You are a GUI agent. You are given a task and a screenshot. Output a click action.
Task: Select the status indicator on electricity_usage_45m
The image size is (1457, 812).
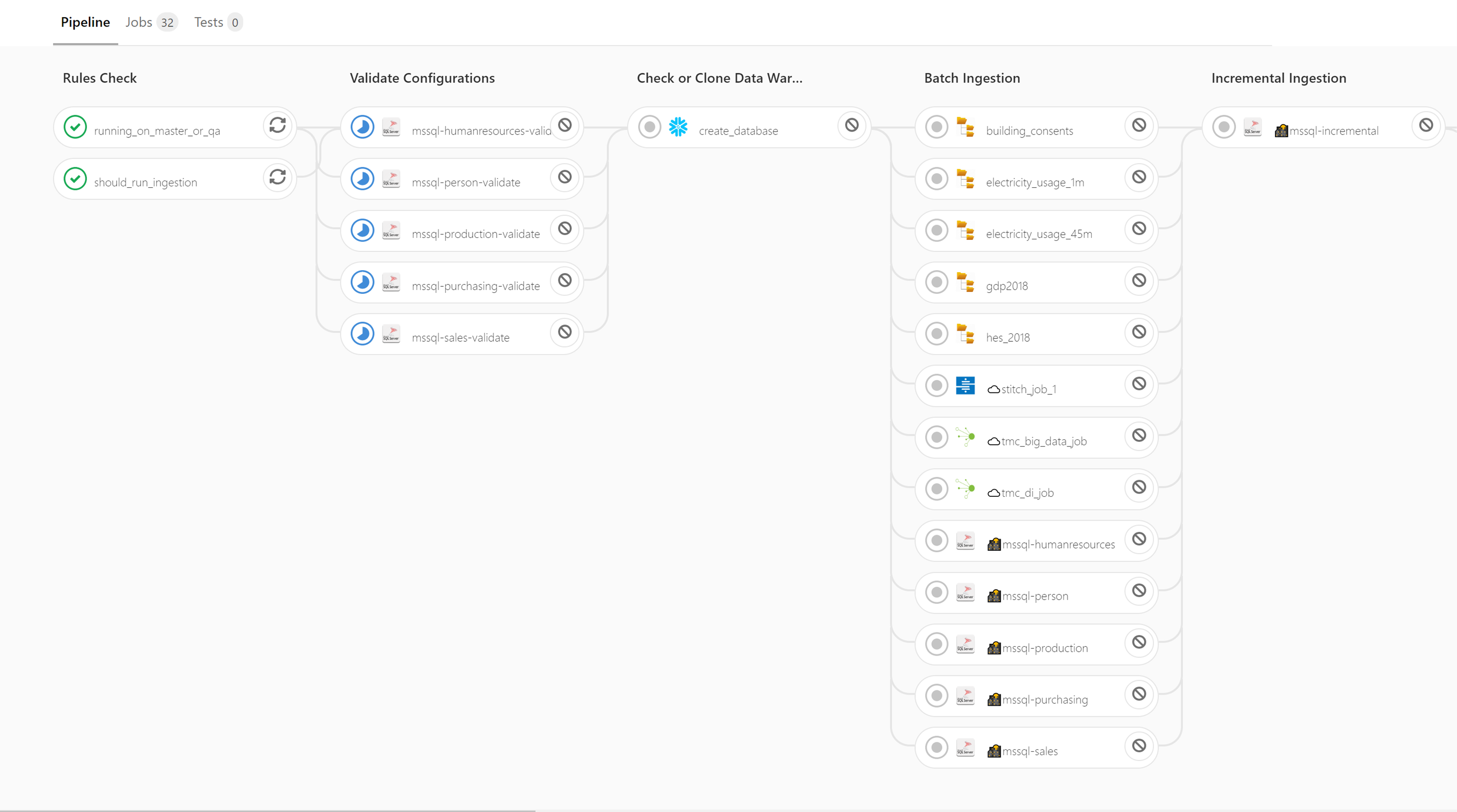936,230
